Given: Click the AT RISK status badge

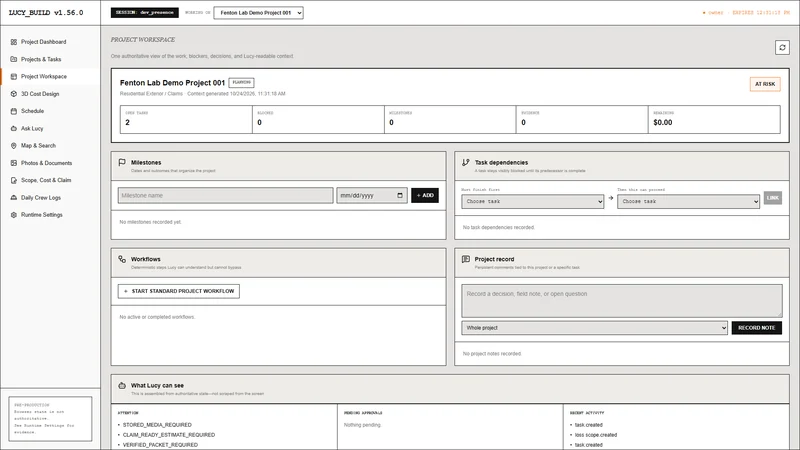Looking at the screenshot, I should (765, 84).
